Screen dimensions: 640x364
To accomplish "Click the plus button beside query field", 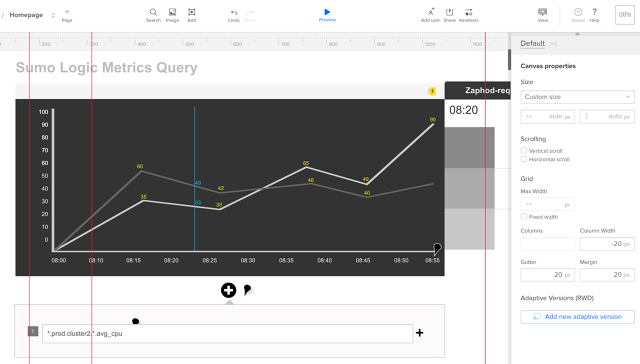I will (420, 333).
